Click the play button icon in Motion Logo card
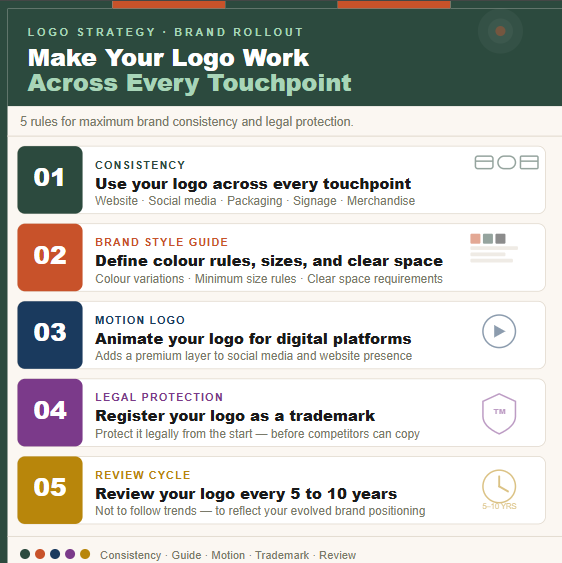 click(x=499, y=331)
